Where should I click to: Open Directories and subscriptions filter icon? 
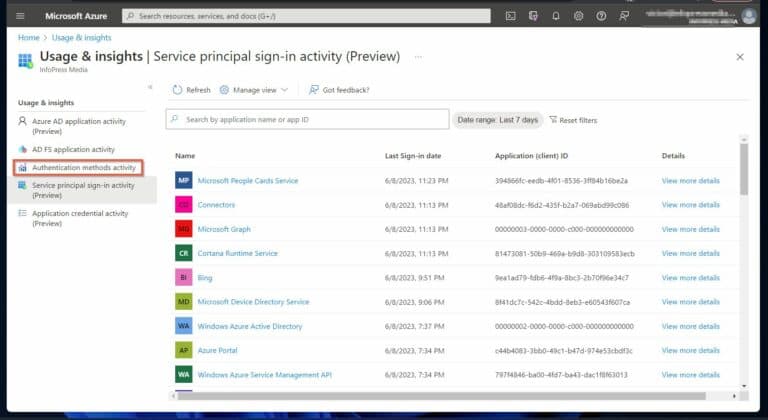click(x=533, y=16)
